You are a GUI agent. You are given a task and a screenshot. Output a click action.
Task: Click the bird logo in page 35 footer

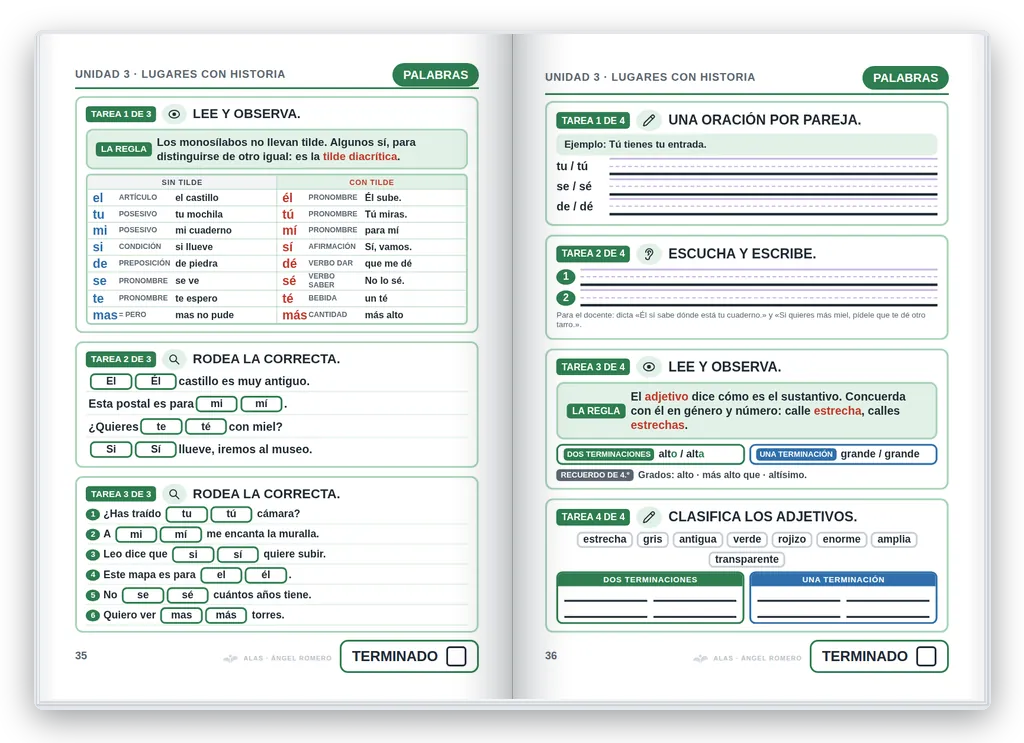pos(231,658)
